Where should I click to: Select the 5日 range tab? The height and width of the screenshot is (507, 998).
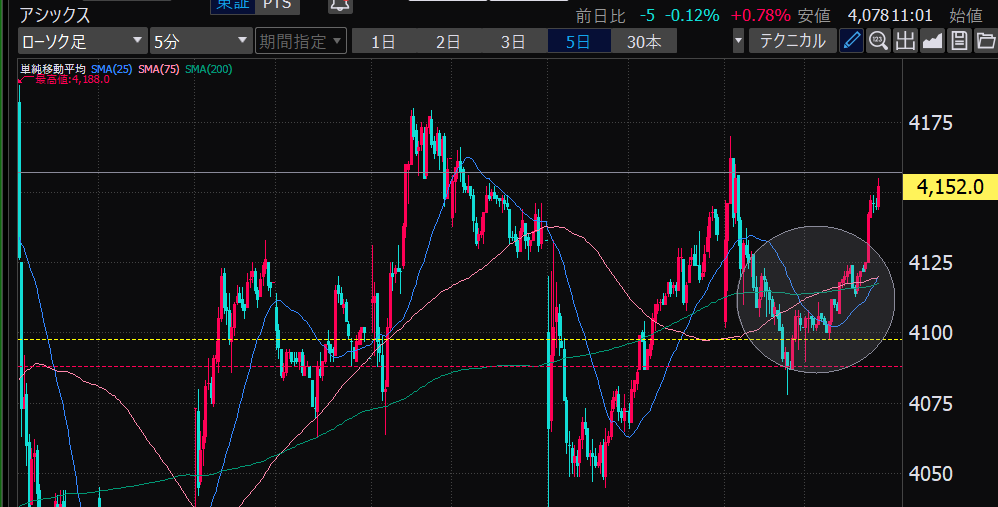coord(578,41)
